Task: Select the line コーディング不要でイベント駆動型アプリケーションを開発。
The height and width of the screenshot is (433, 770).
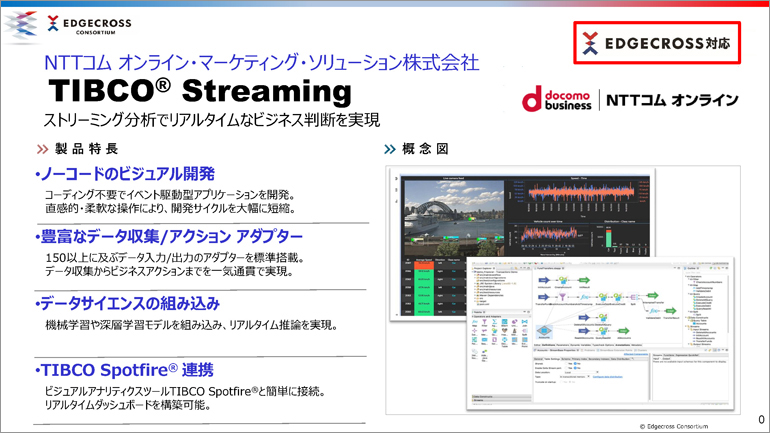Action: point(170,195)
